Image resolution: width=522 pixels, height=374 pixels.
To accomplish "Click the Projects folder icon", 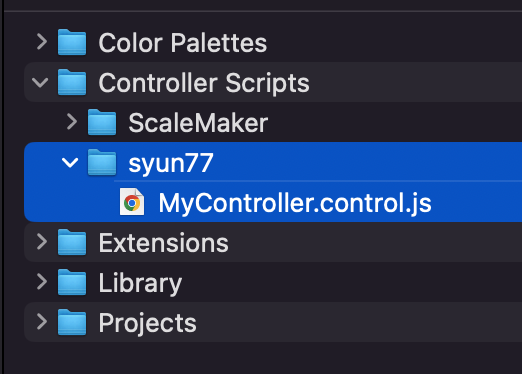I will pyautogui.click(x=72, y=322).
